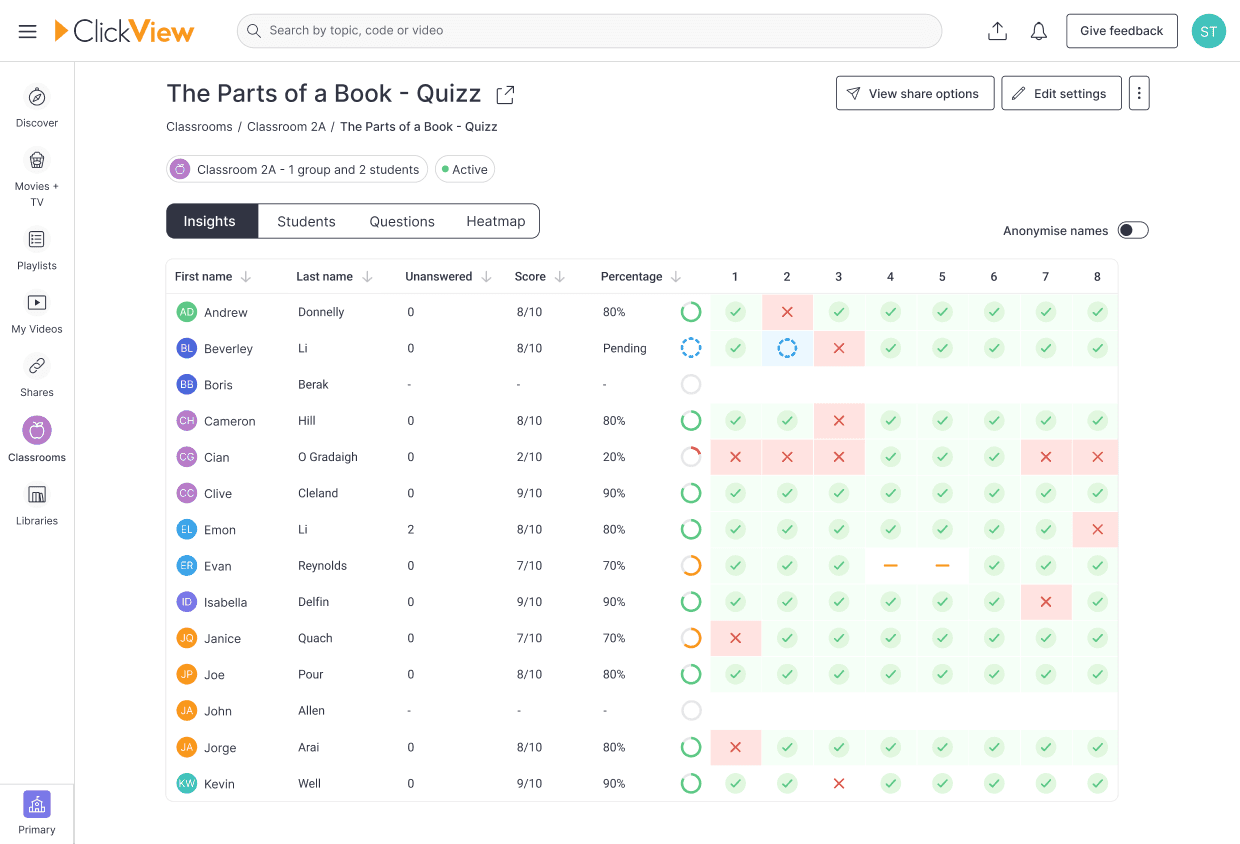The height and width of the screenshot is (844, 1240).
Task: Open Libraries in the sidebar
Action: (x=37, y=504)
